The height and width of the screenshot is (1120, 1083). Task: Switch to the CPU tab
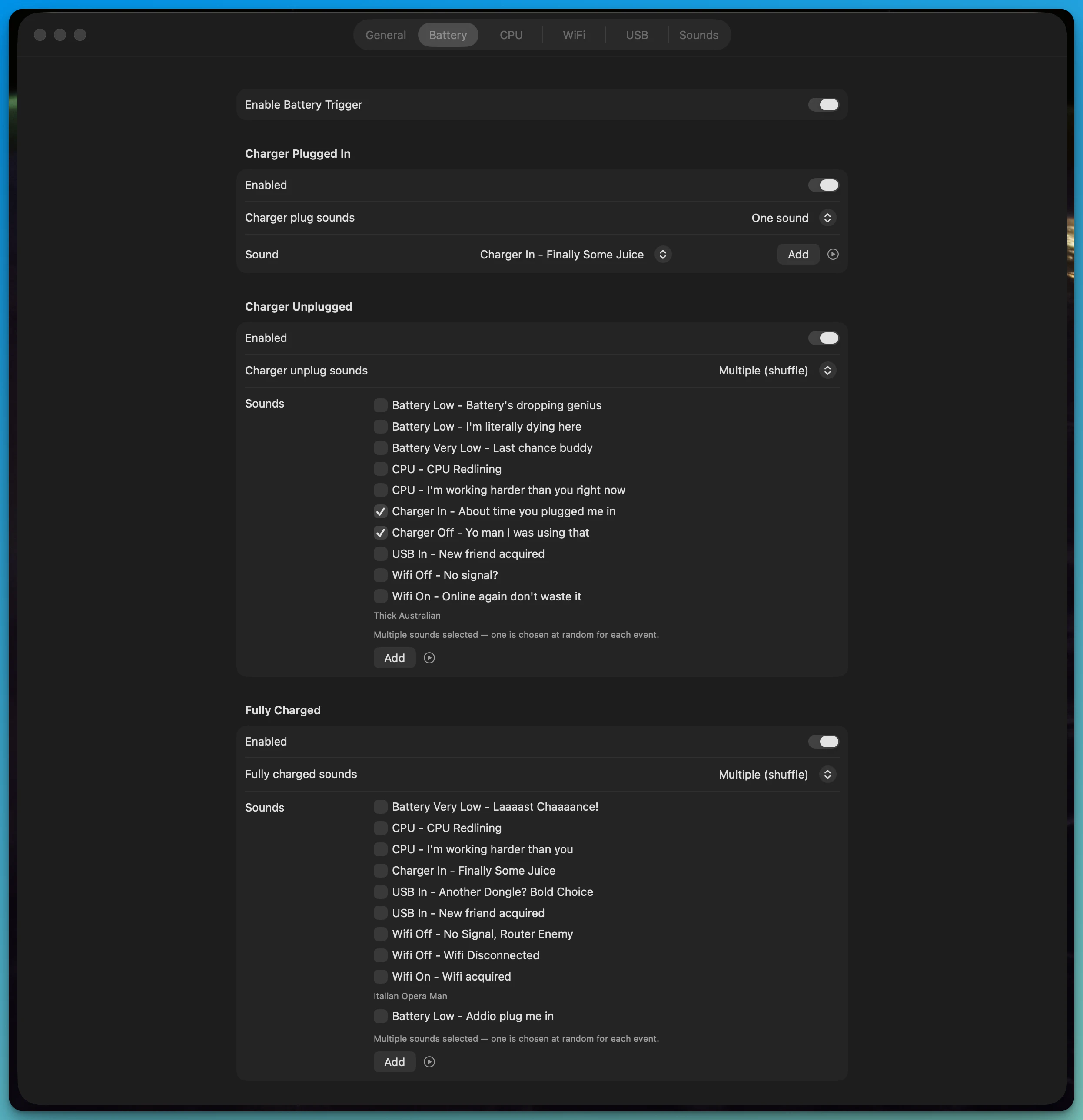click(x=511, y=35)
